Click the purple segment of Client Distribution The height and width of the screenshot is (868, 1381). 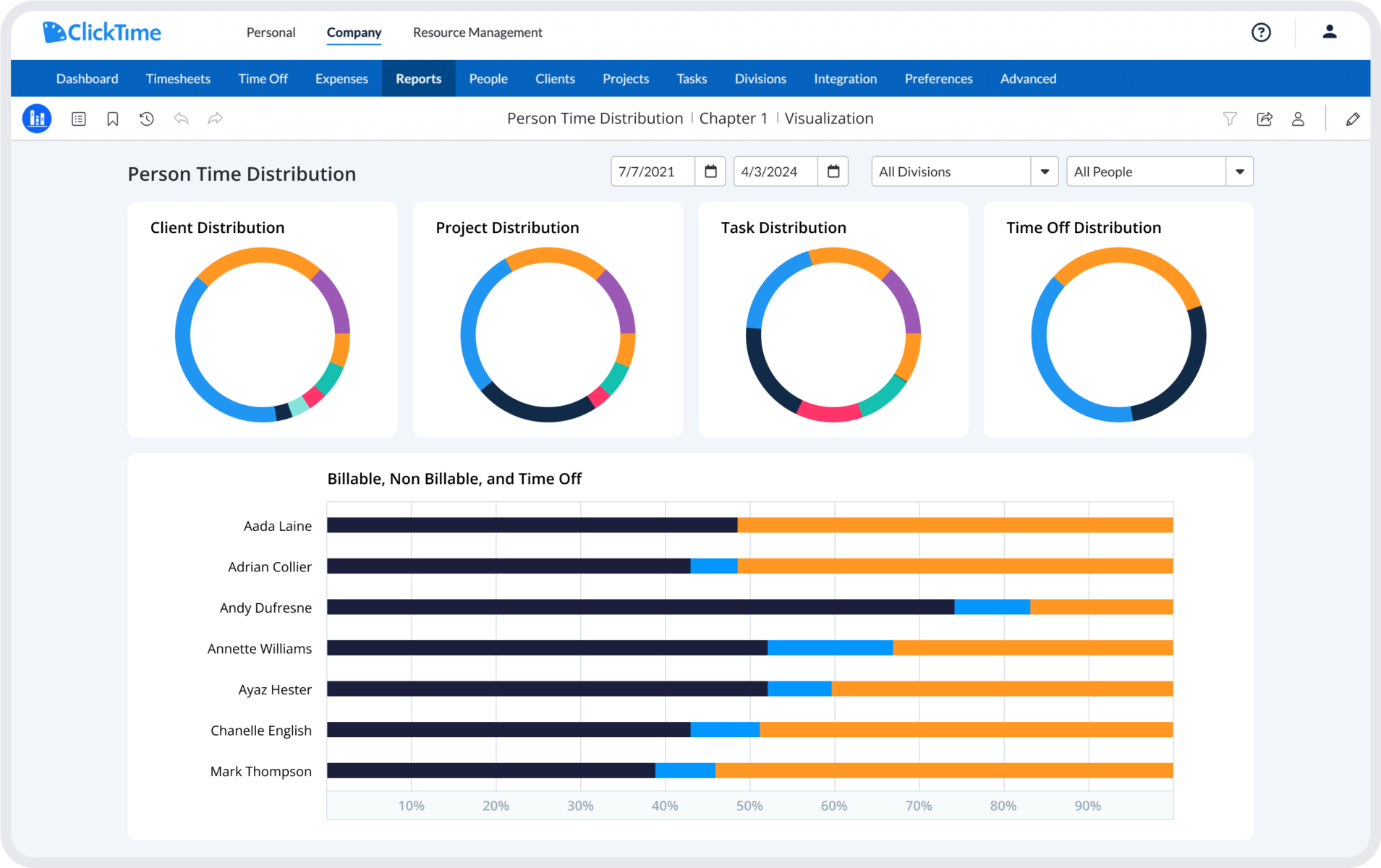335,299
